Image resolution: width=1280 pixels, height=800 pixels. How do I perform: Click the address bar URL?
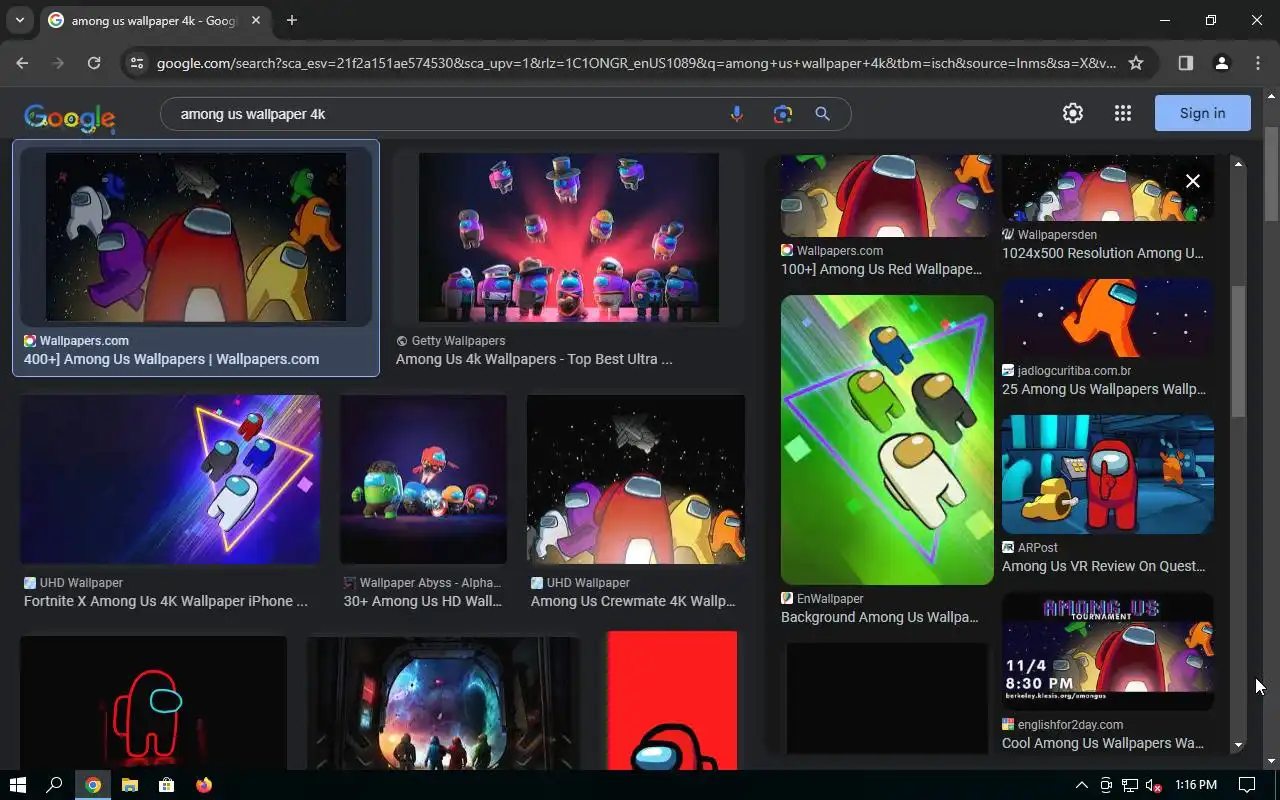(635, 63)
